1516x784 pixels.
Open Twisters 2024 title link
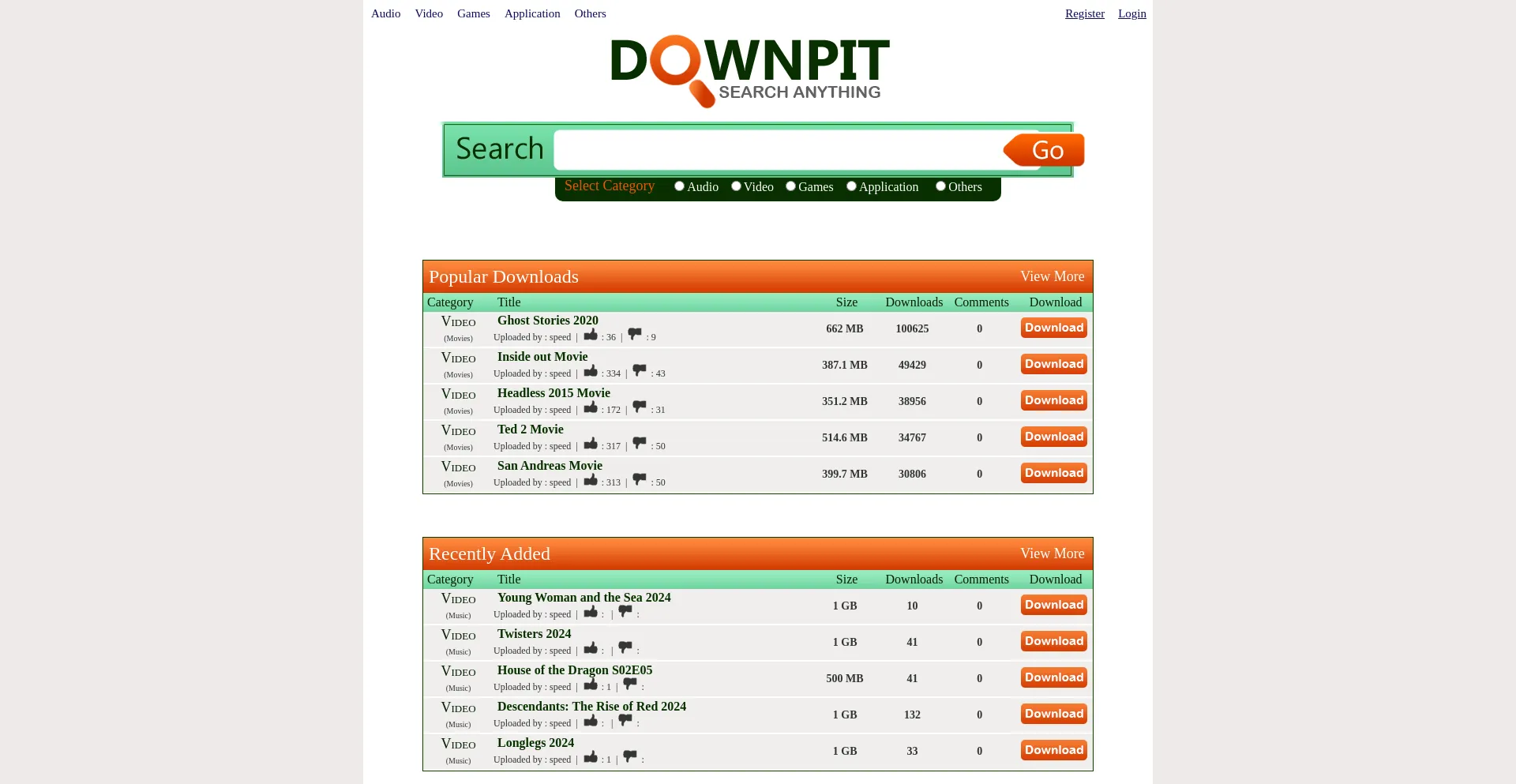click(x=534, y=634)
